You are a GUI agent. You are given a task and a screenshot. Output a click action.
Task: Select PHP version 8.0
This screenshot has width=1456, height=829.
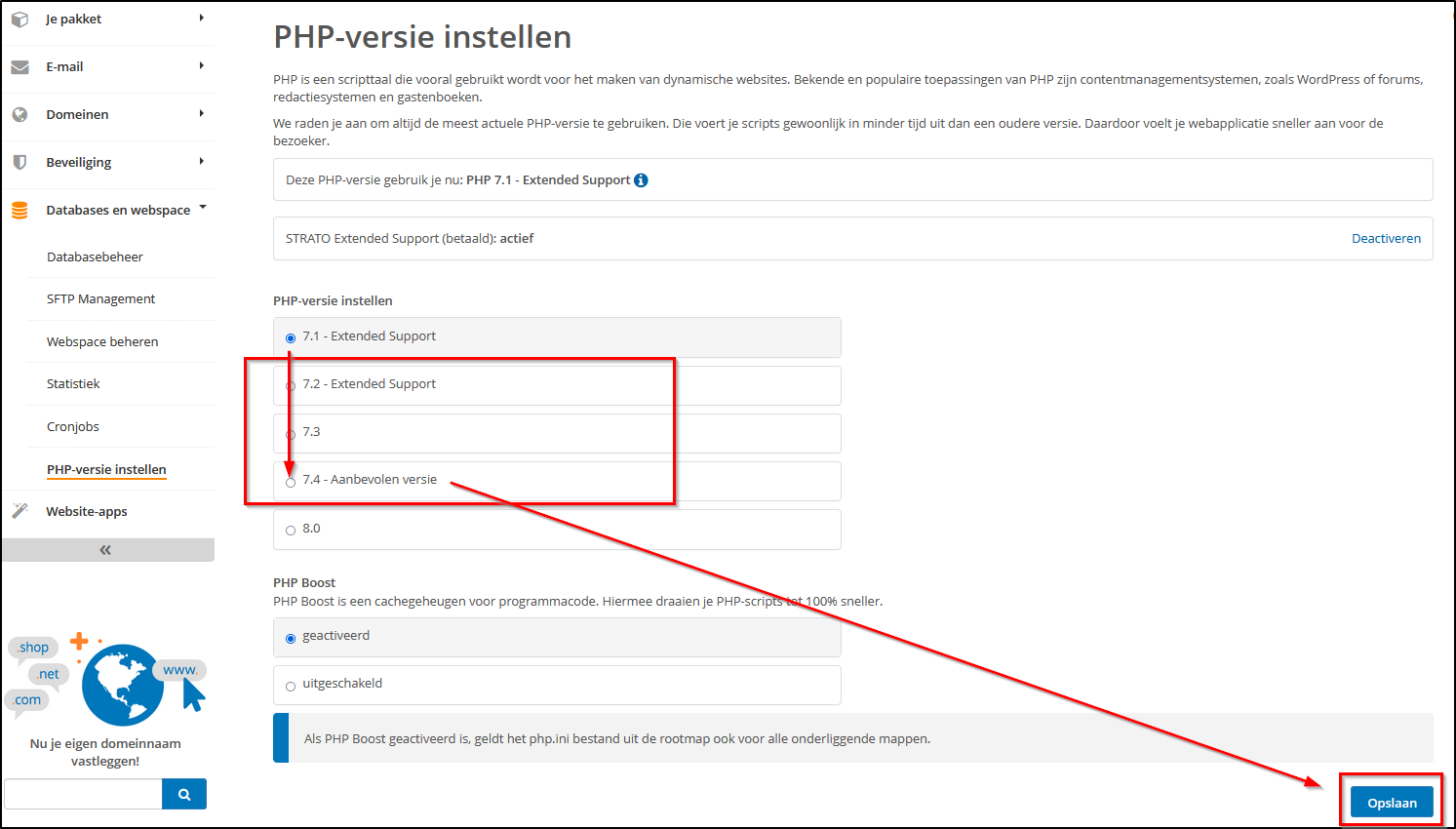pyautogui.click(x=291, y=529)
